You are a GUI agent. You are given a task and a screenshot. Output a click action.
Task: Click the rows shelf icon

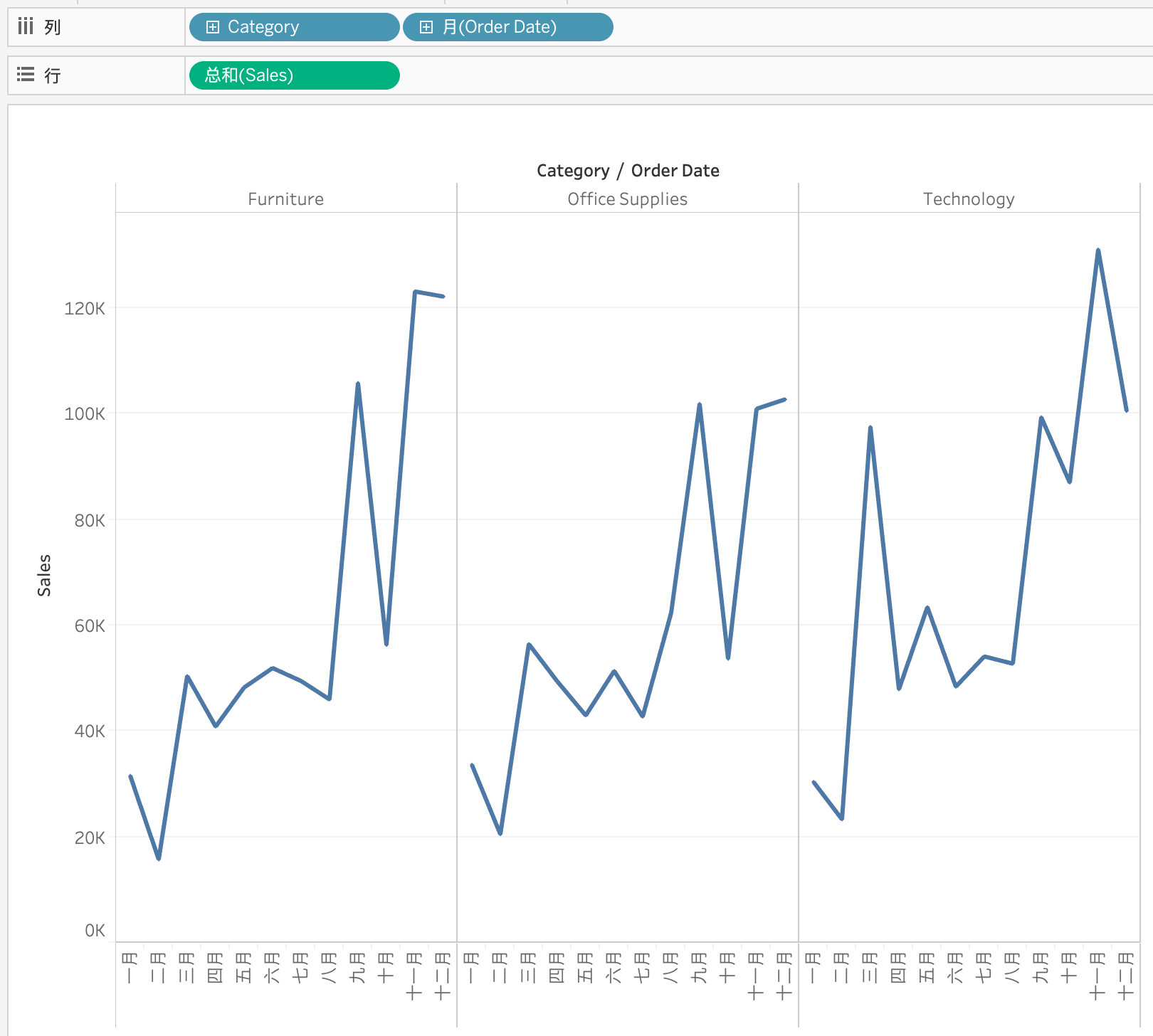26,75
